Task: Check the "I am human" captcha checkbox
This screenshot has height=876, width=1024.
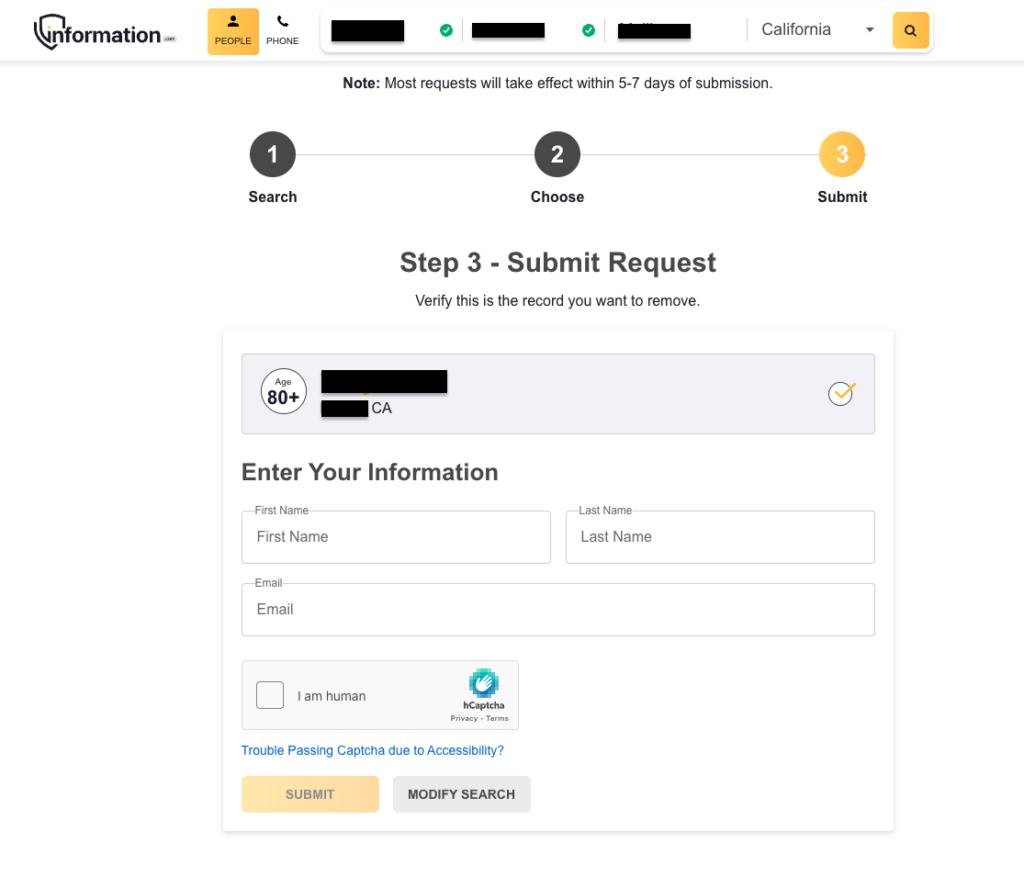Action: (x=269, y=694)
